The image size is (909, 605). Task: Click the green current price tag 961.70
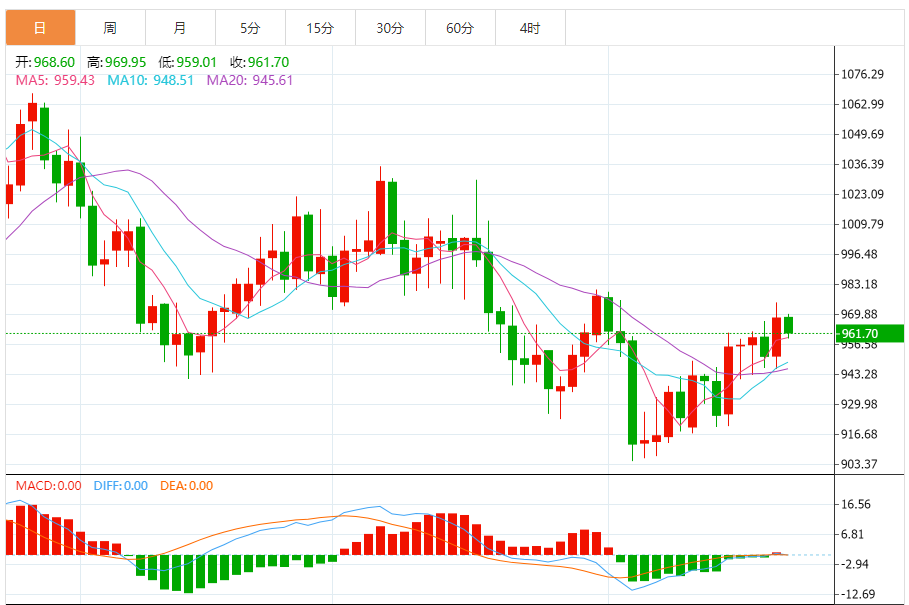pos(870,334)
